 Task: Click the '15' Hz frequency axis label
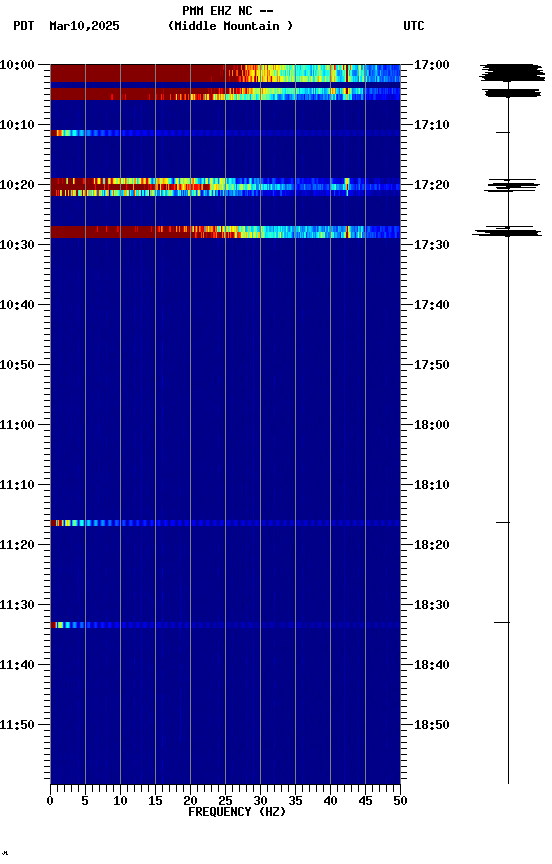(x=155, y=801)
